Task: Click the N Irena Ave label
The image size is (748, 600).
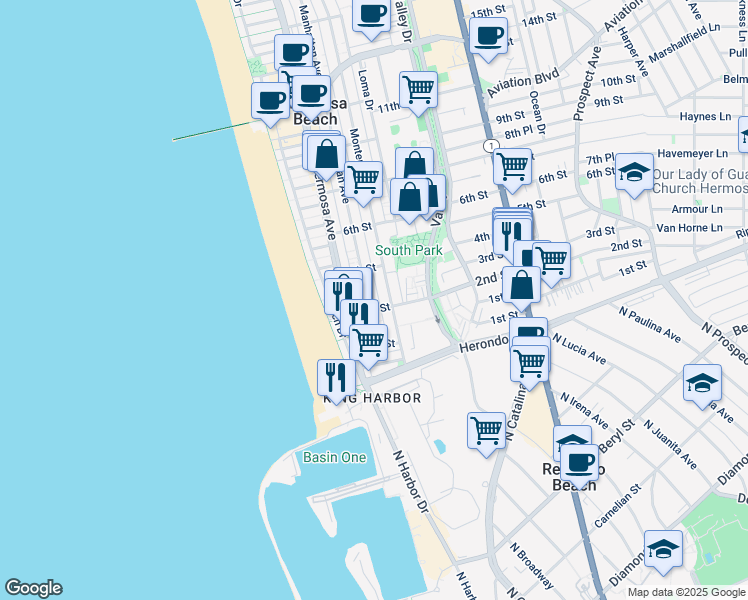Action: coord(584,411)
